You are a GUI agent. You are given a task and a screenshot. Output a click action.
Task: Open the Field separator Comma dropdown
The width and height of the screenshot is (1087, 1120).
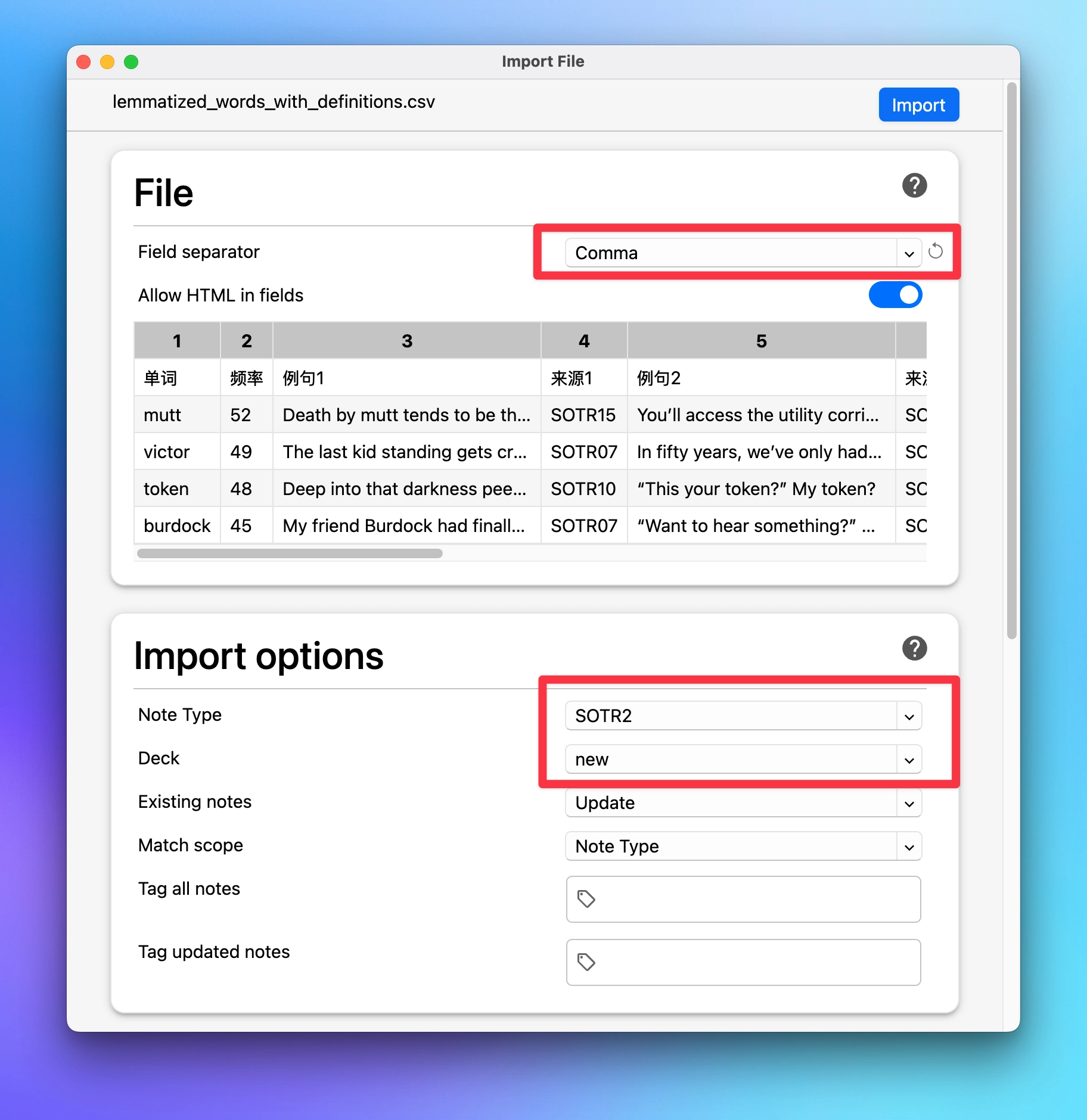pyautogui.click(x=743, y=253)
